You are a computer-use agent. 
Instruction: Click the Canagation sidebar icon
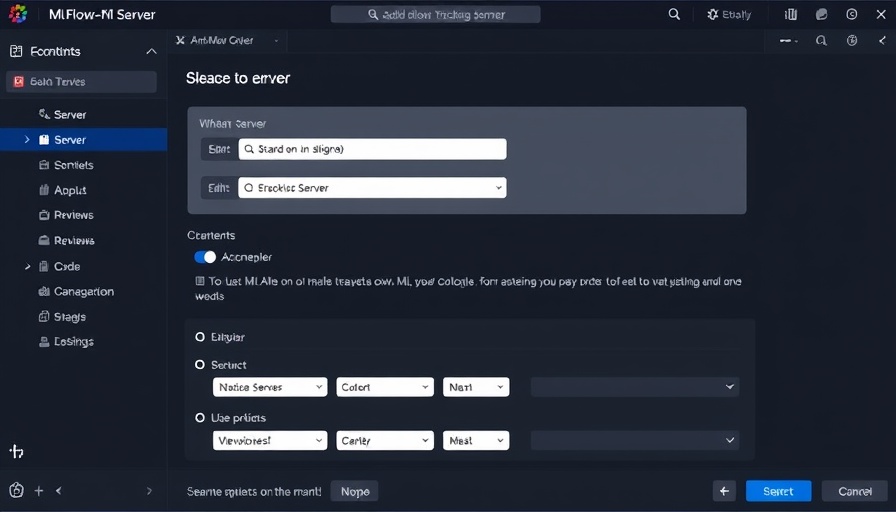coord(44,291)
